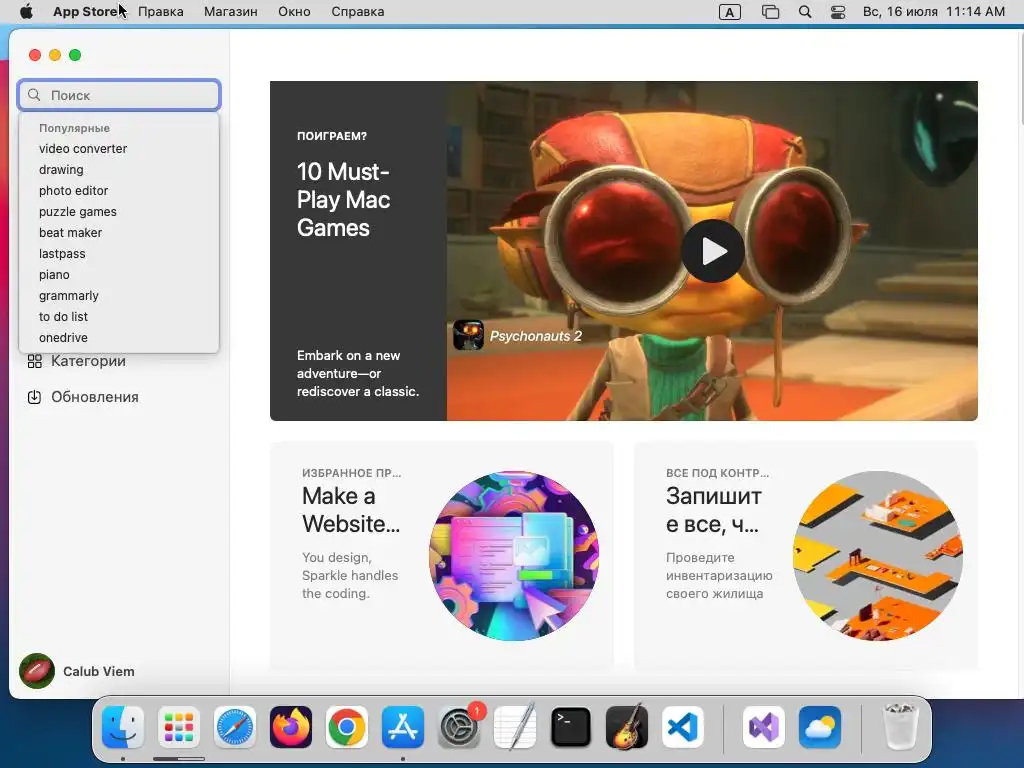Click the green zoom window button
The image size is (1024, 768).
pos(75,55)
